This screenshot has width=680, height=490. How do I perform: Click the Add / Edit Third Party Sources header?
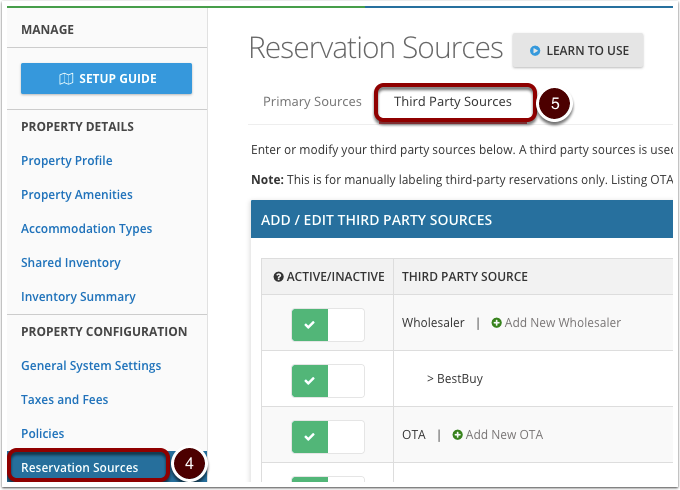[376, 220]
